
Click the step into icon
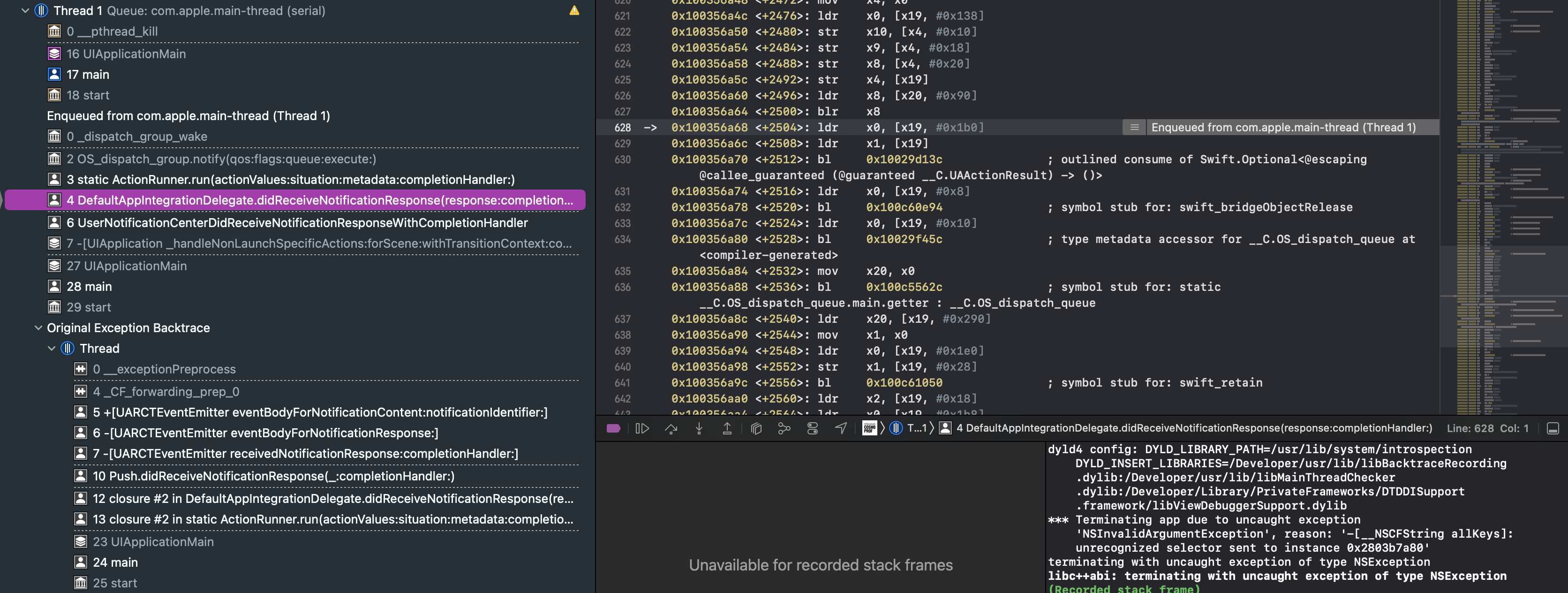[699, 429]
